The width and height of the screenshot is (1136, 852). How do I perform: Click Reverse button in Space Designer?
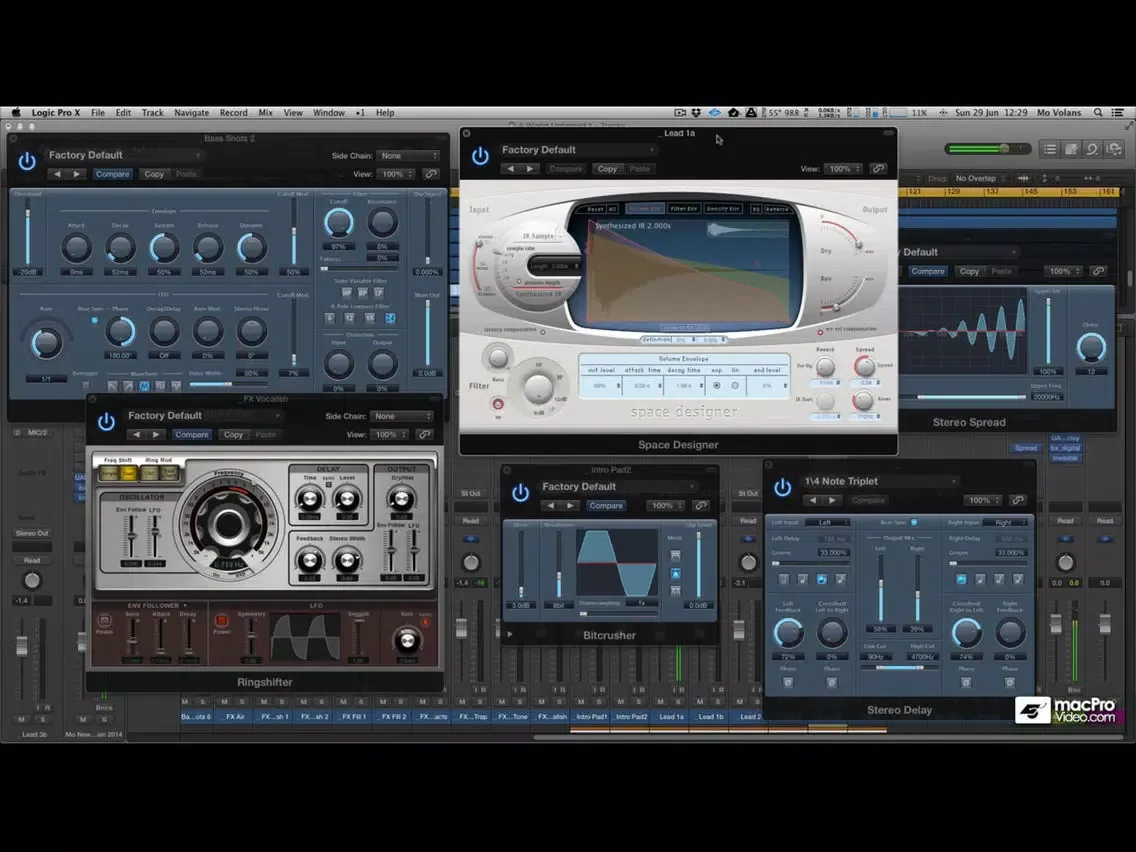pyautogui.click(x=777, y=209)
